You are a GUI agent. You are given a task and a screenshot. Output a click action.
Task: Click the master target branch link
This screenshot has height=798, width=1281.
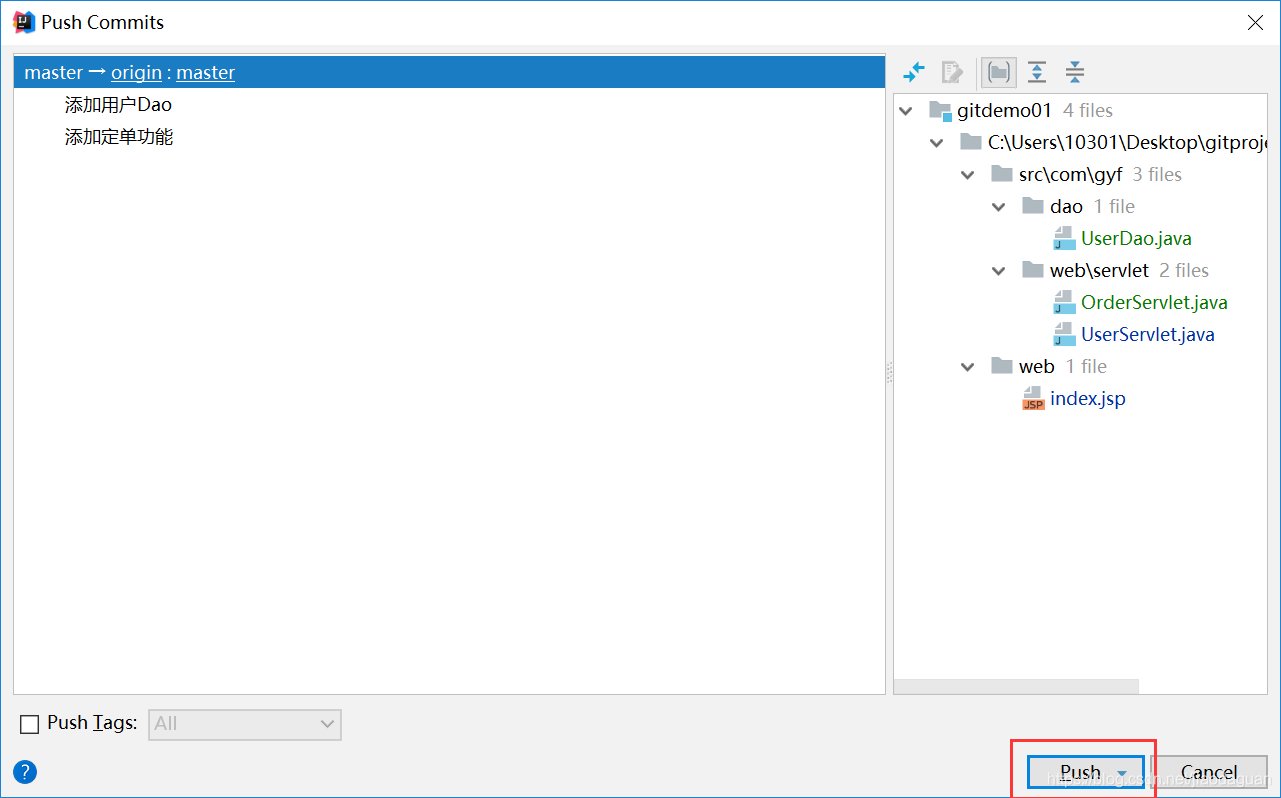pyautogui.click(x=206, y=73)
